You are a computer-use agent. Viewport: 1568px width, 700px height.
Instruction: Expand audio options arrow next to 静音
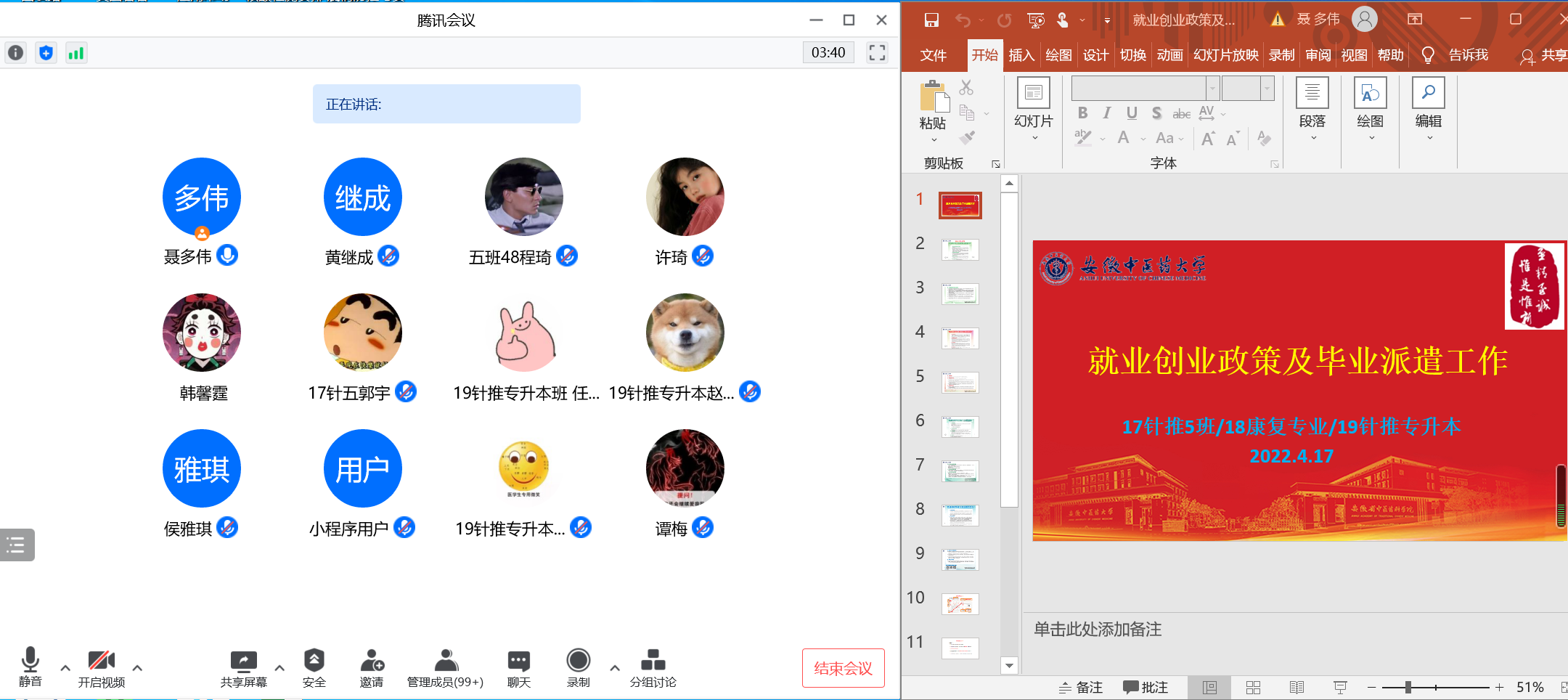(65, 667)
